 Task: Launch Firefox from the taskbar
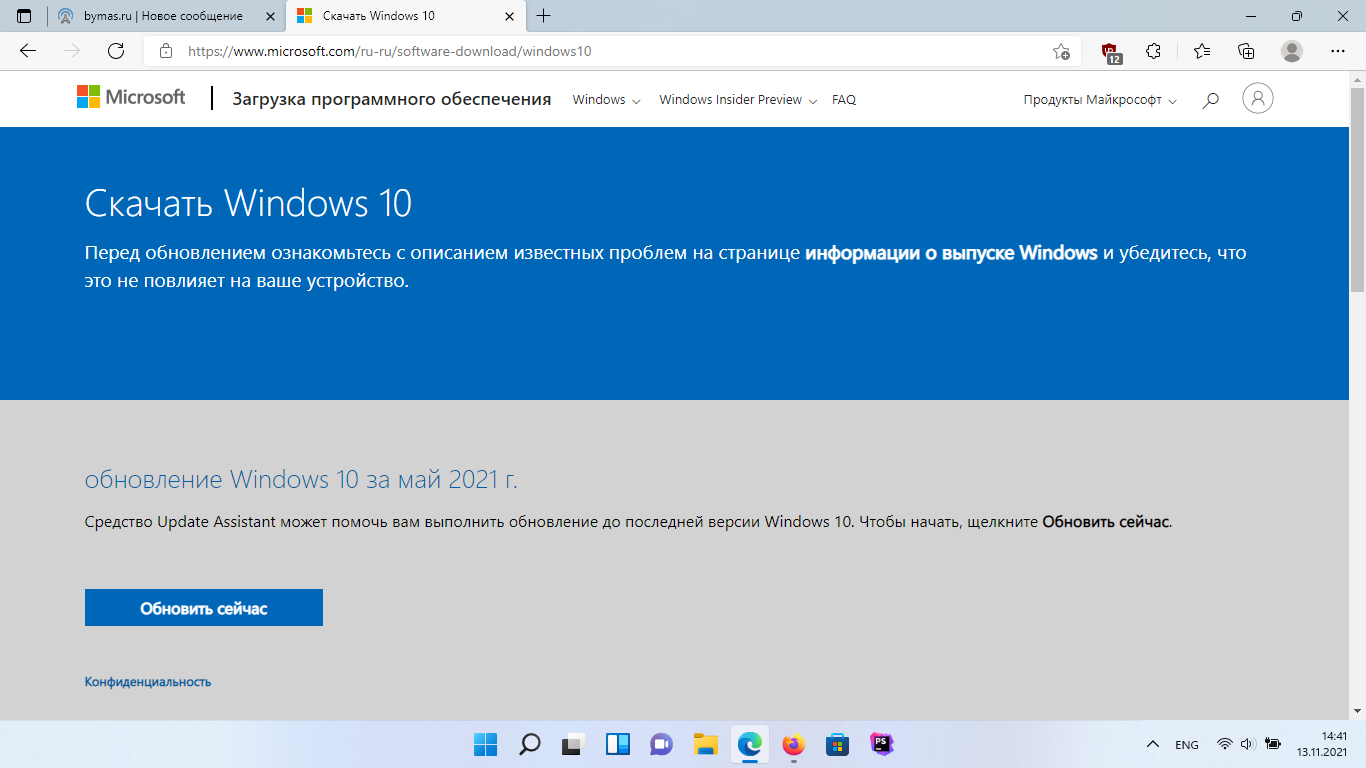[x=793, y=744]
